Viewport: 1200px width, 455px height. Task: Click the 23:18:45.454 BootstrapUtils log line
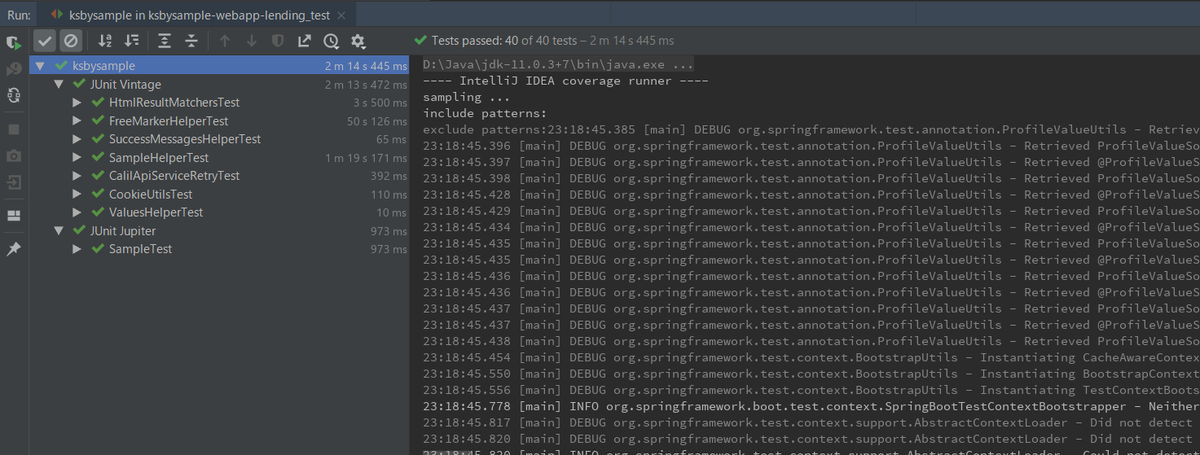tap(811, 357)
